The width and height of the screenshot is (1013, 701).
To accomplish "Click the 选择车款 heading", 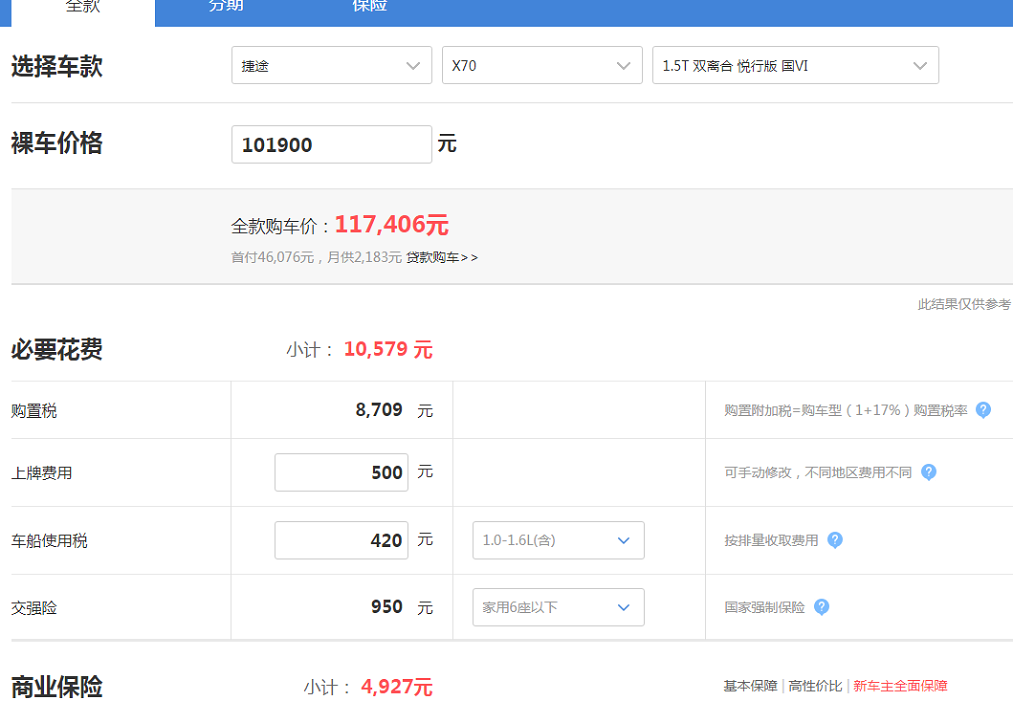I will click(57, 67).
